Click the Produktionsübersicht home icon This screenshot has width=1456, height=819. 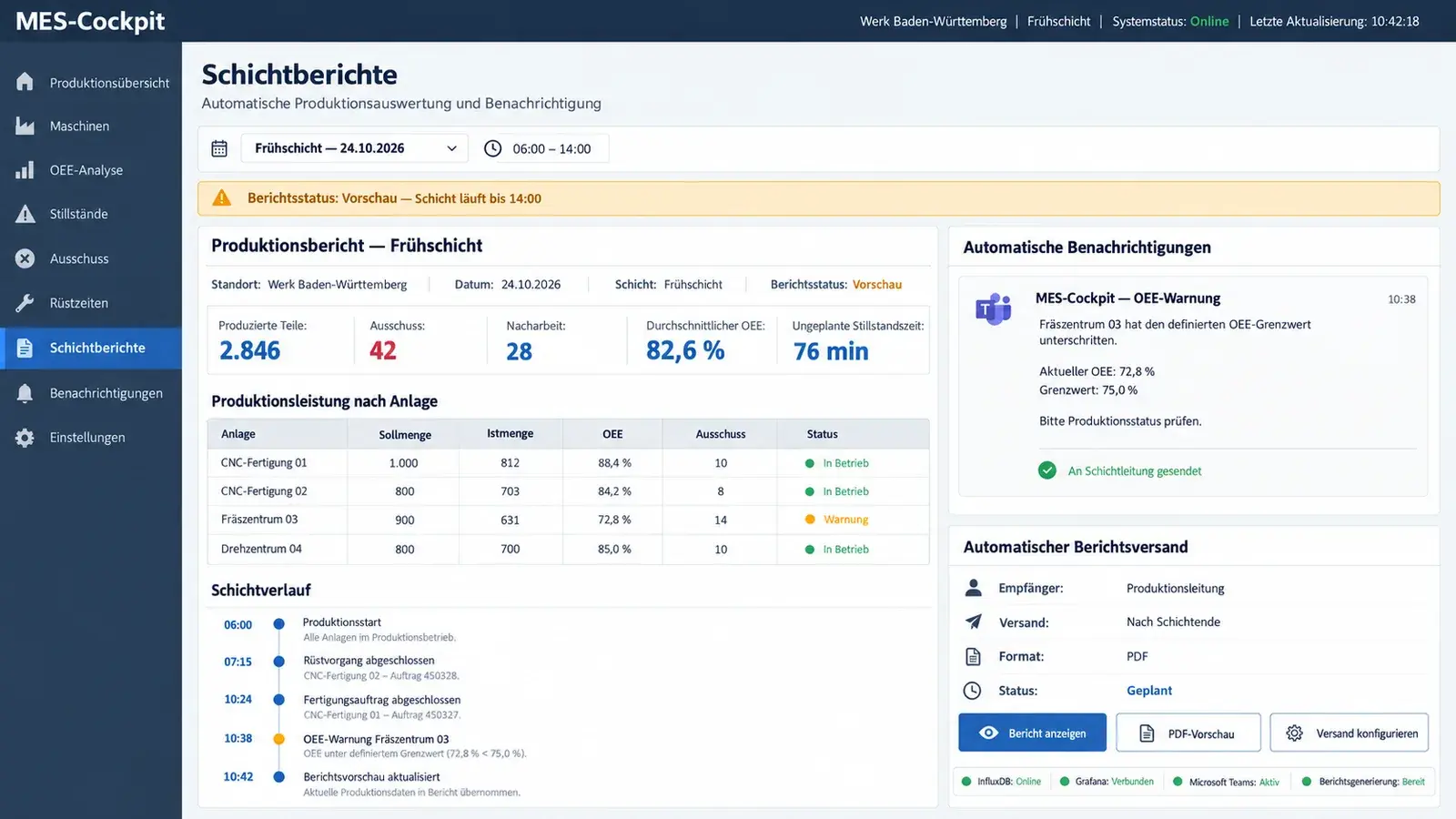click(x=25, y=82)
